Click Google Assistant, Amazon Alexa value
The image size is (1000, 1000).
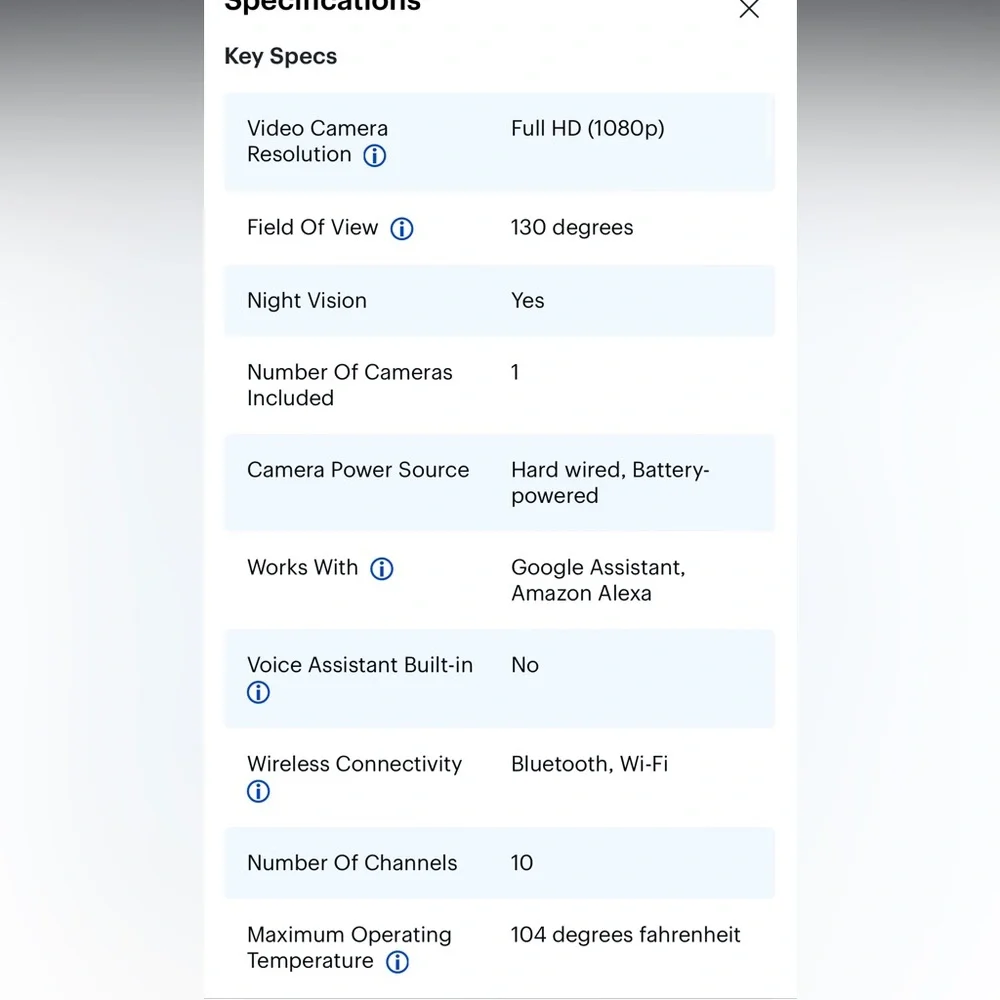pyautogui.click(x=598, y=580)
